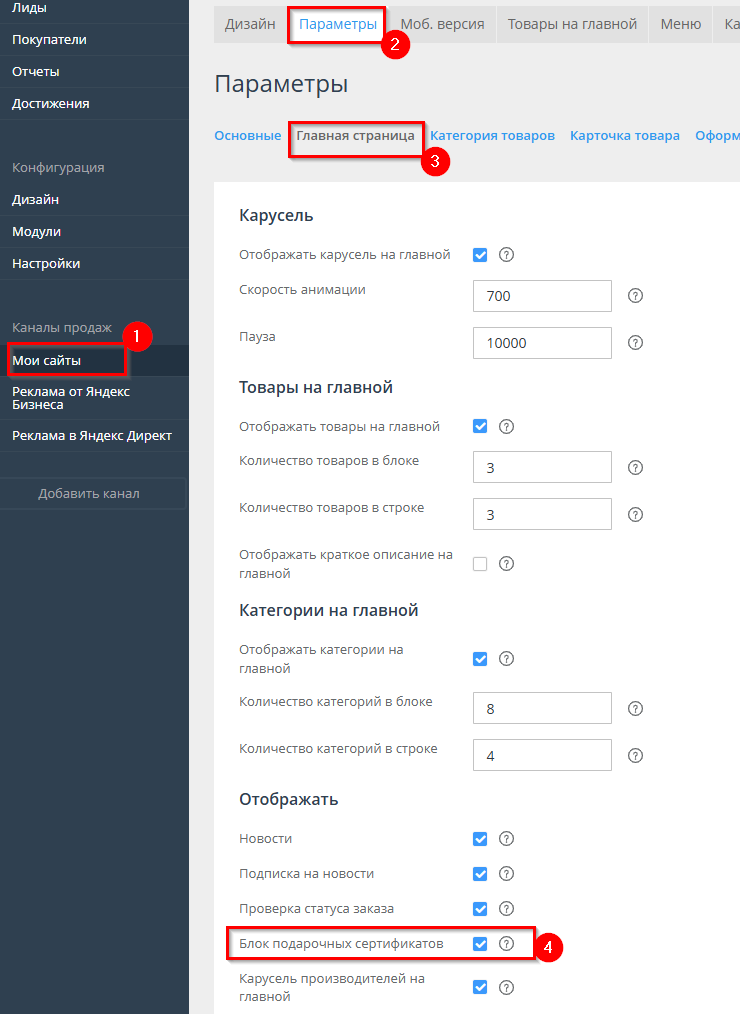Select Мои сайты in the sidebar

[x=47, y=360]
